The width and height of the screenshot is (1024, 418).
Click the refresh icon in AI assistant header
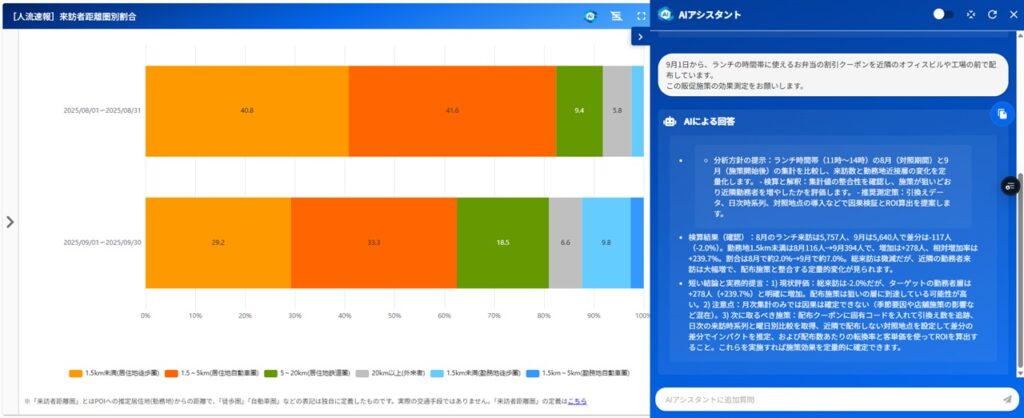point(992,15)
